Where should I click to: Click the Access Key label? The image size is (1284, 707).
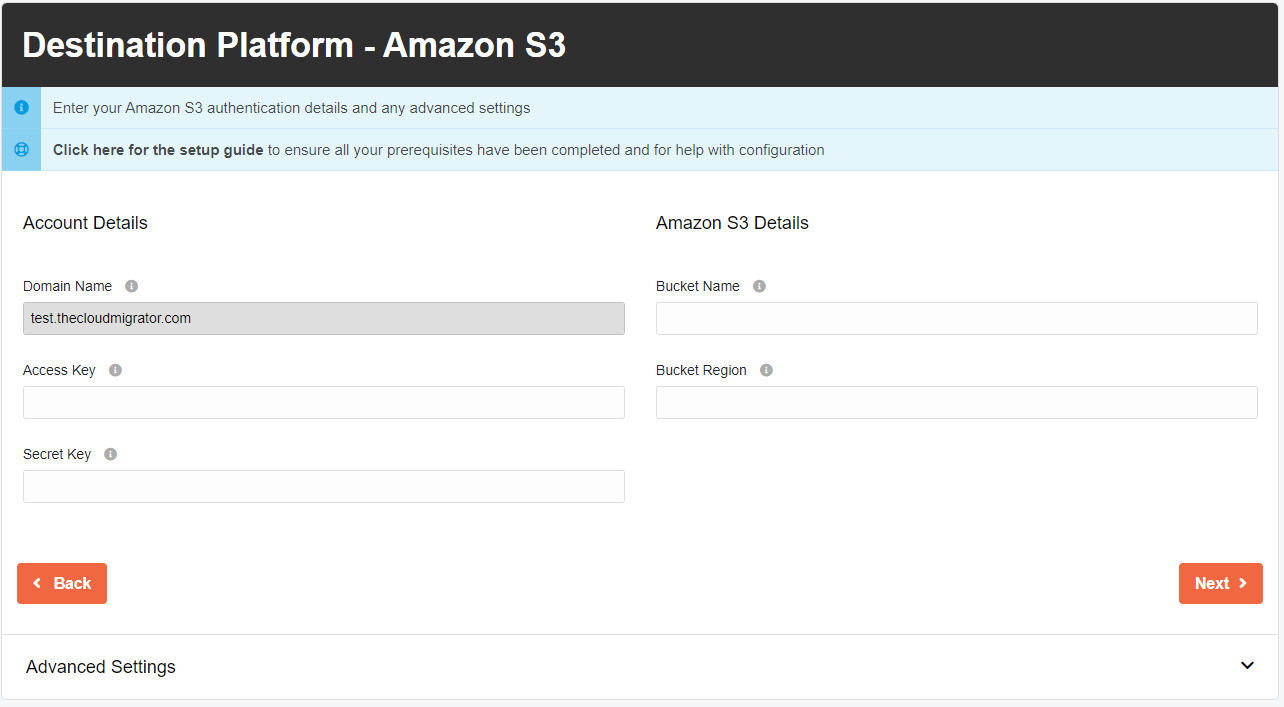tap(59, 370)
